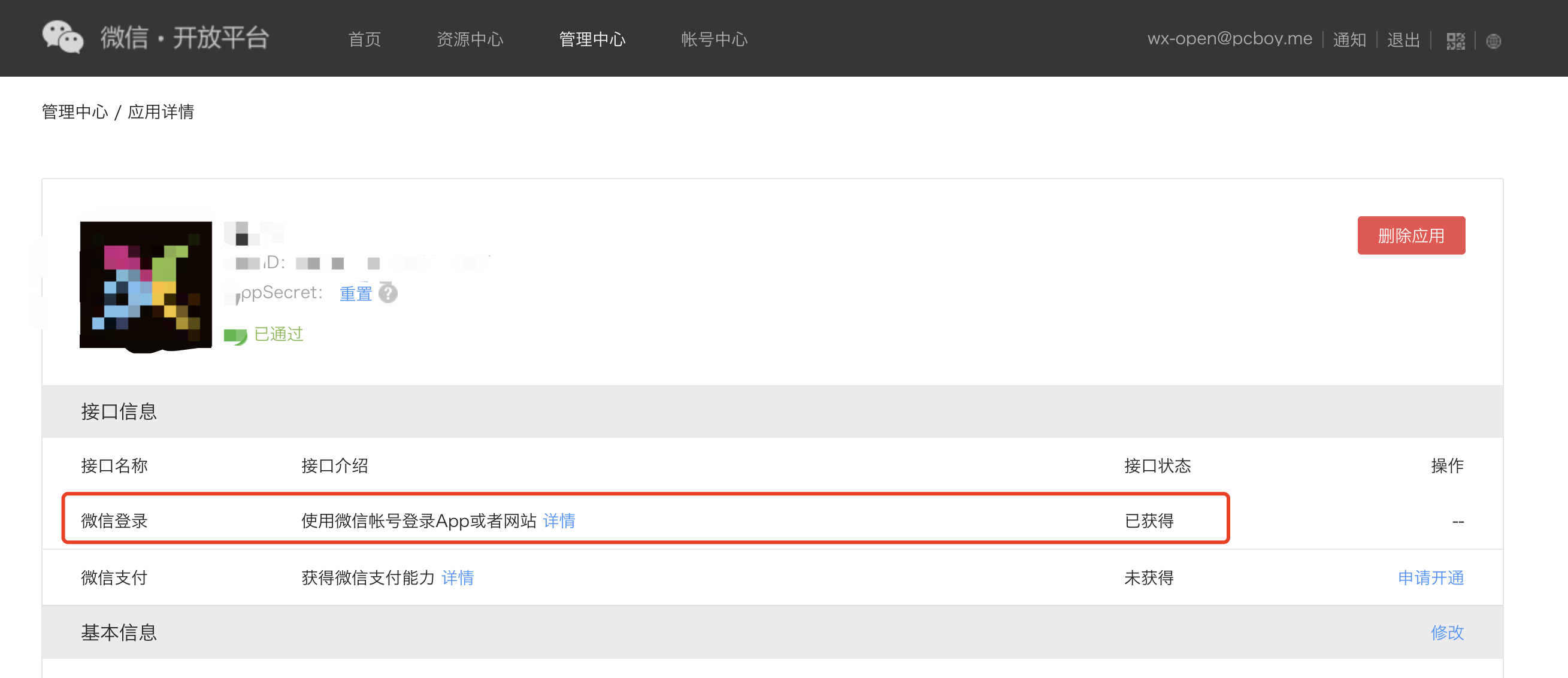Viewport: 1568px width, 678px height.
Task: Click 修改 in 基本信息 section
Action: [x=1447, y=632]
